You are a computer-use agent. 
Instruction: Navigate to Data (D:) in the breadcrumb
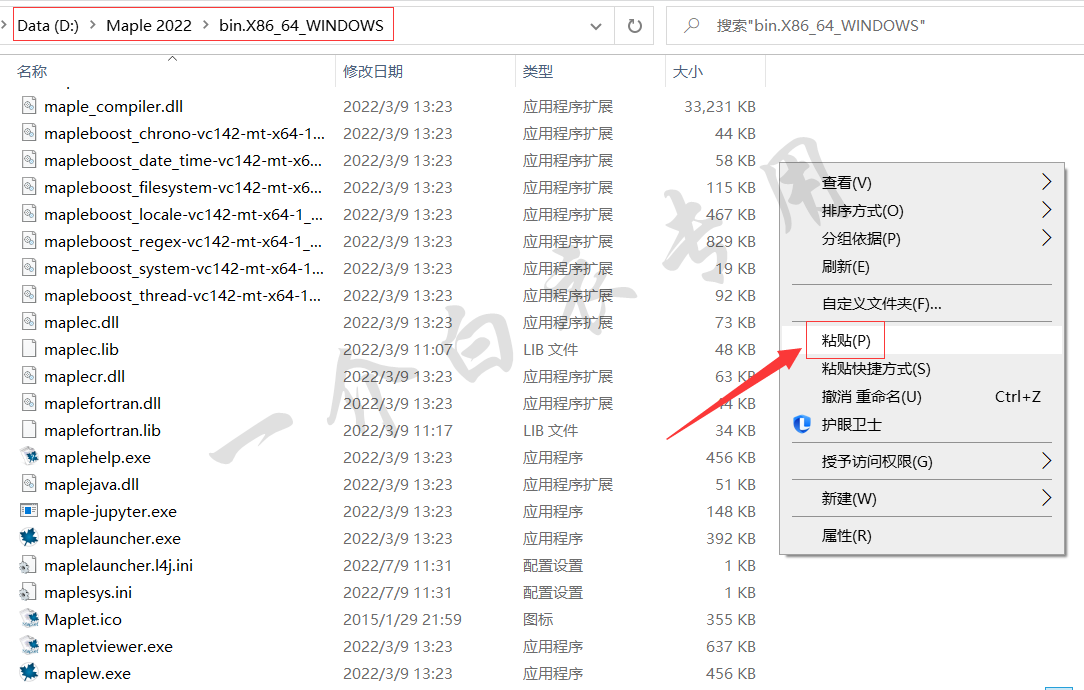click(x=48, y=26)
